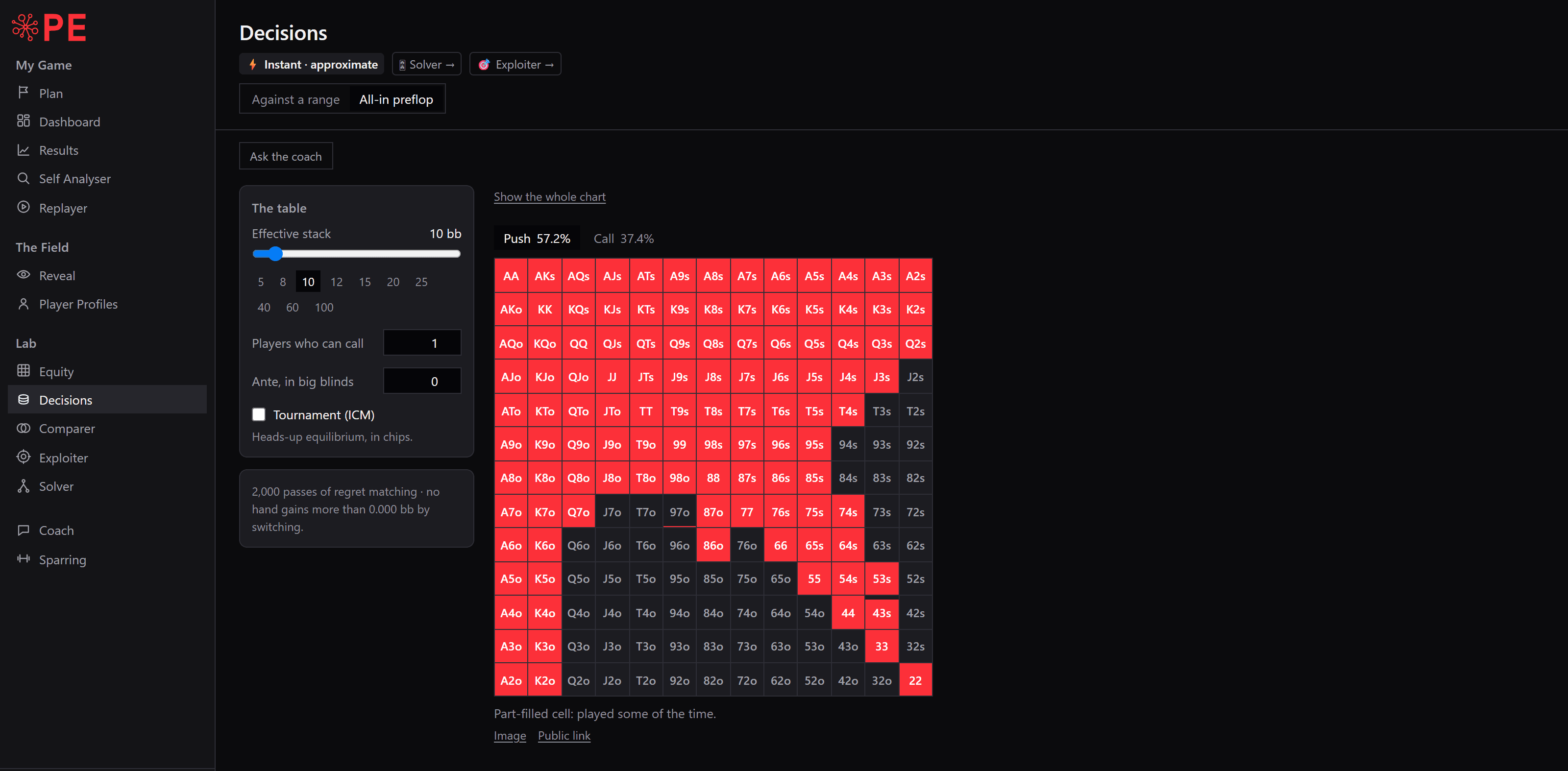The width and height of the screenshot is (1568, 771).
Task: Open Coach via its chat icon
Action: click(x=23, y=530)
